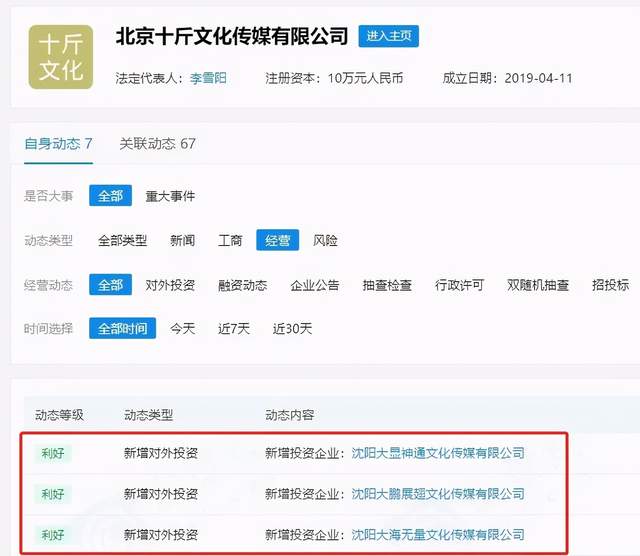Select 重大事件 filter
The width and height of the screenshot is (640, 556).
tap(170, 196)
